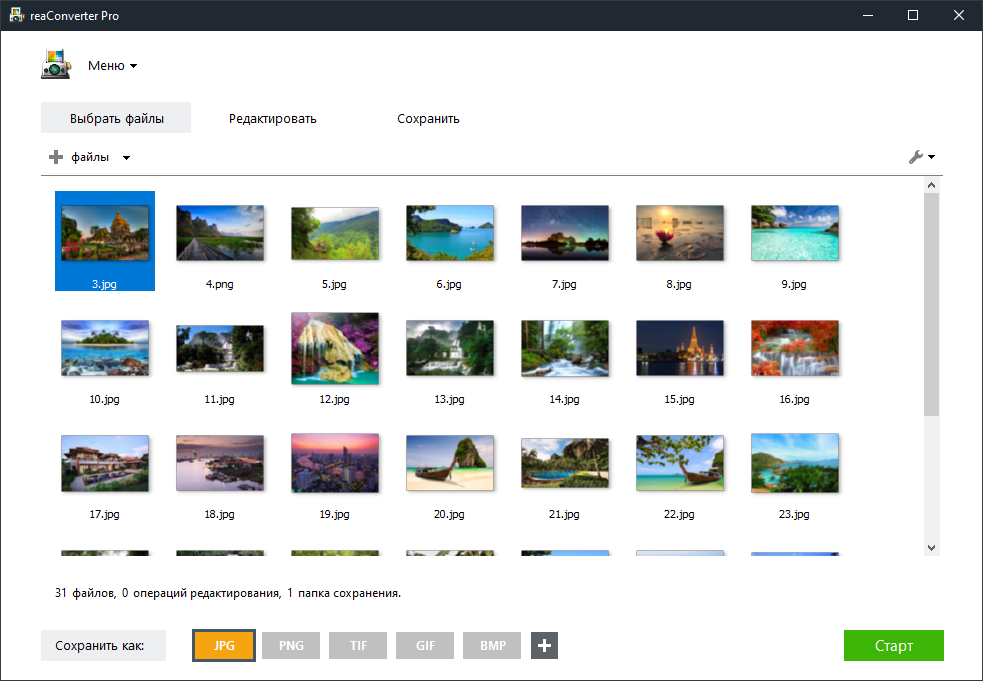Open the wrench settings icon
The width and height of the screenshot is (983, 681).
[915, 157]
